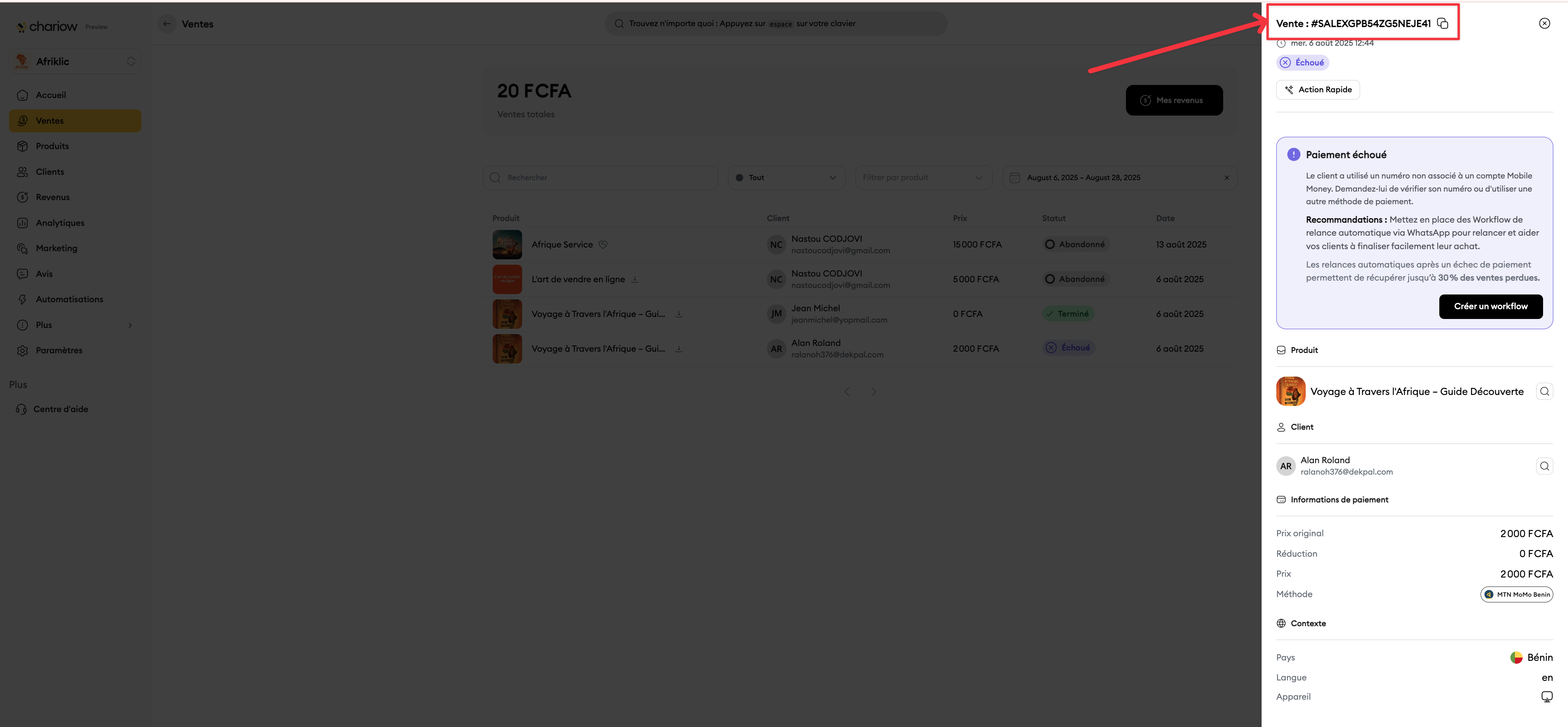Go to the previous page of sales
1568x727 pixels.
(x=847, y=392)
